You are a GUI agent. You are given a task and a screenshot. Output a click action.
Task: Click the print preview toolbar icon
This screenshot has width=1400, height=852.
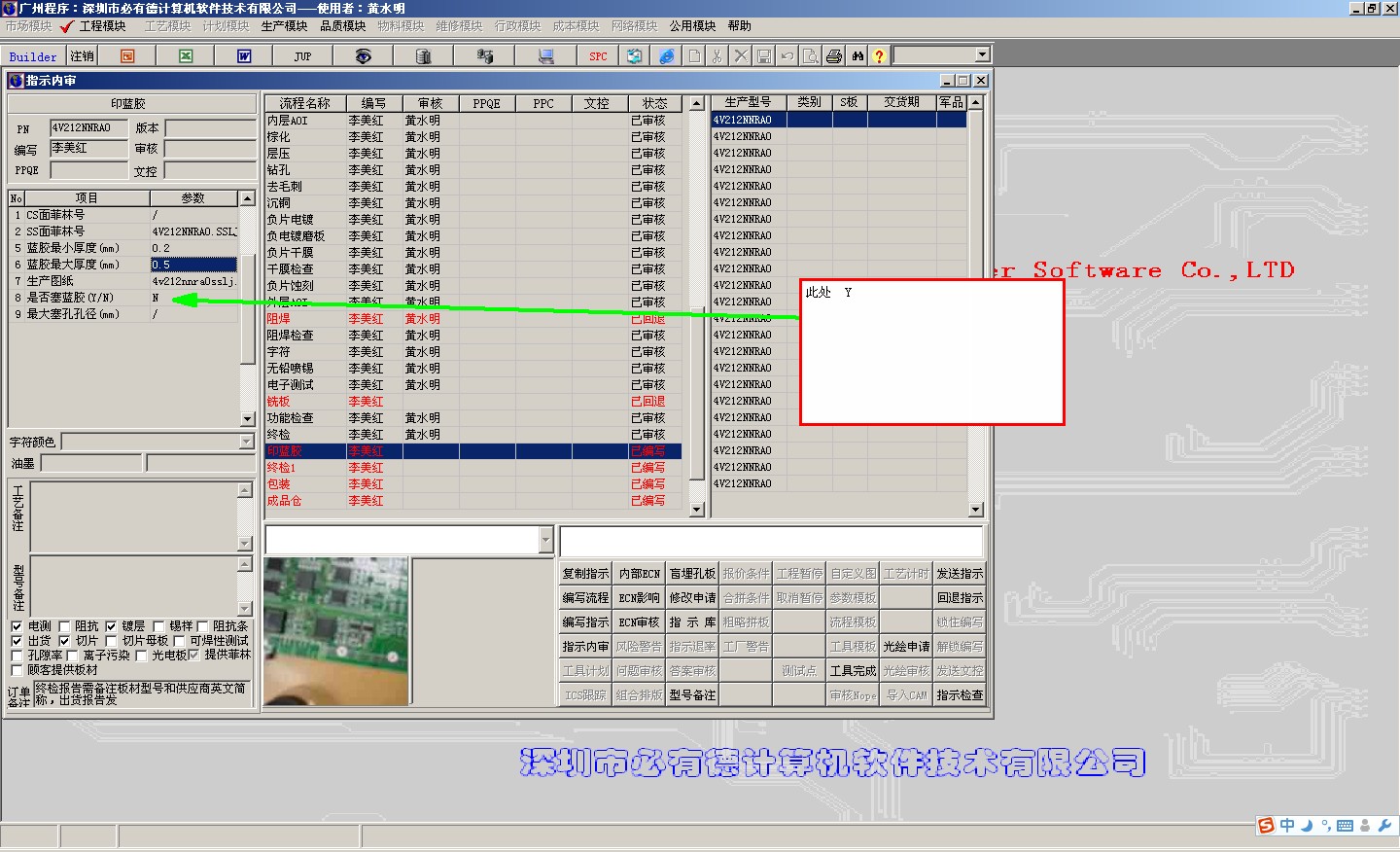click(x=810, y=56)
